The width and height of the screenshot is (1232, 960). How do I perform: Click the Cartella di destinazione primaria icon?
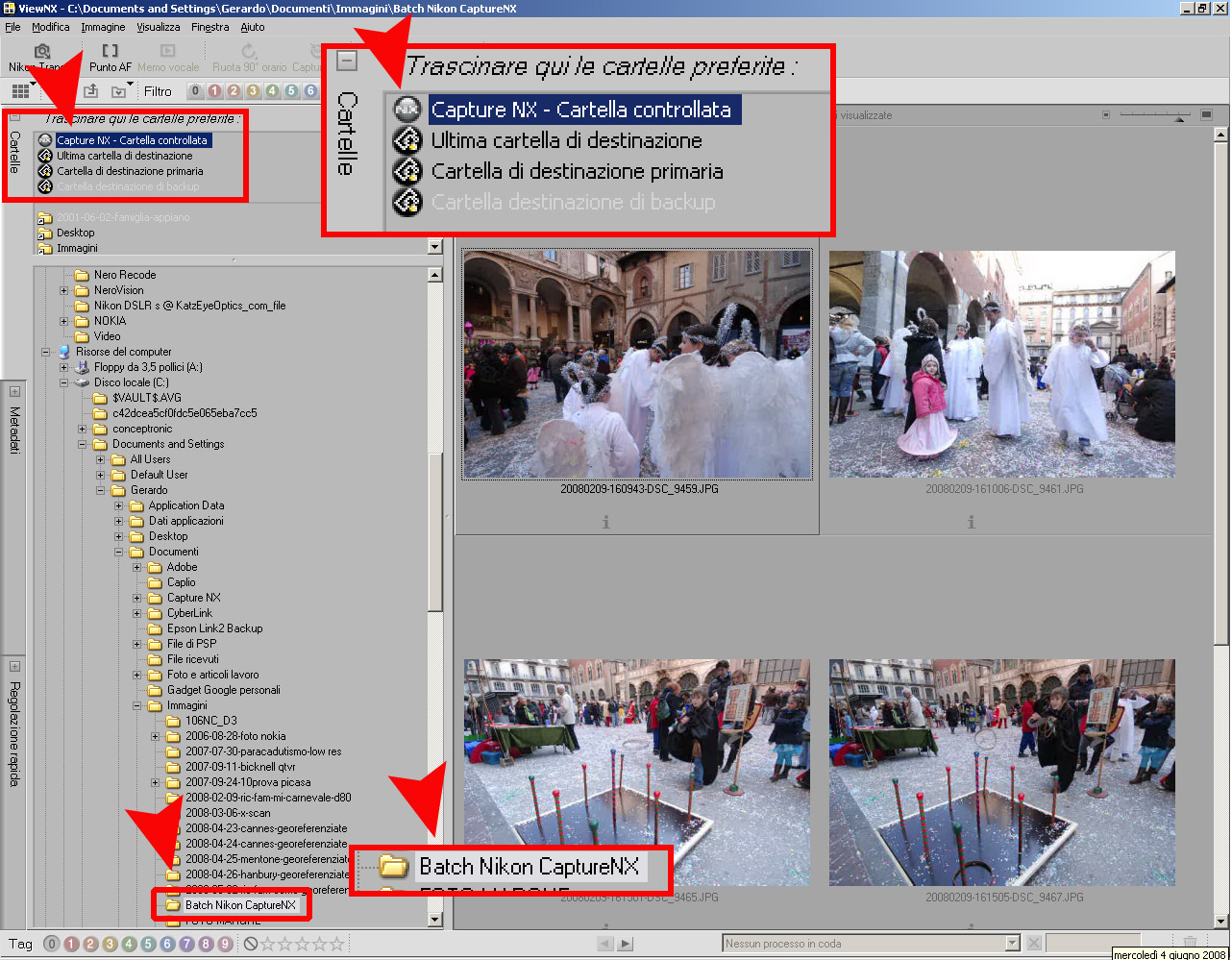click(x=44, y=171)
